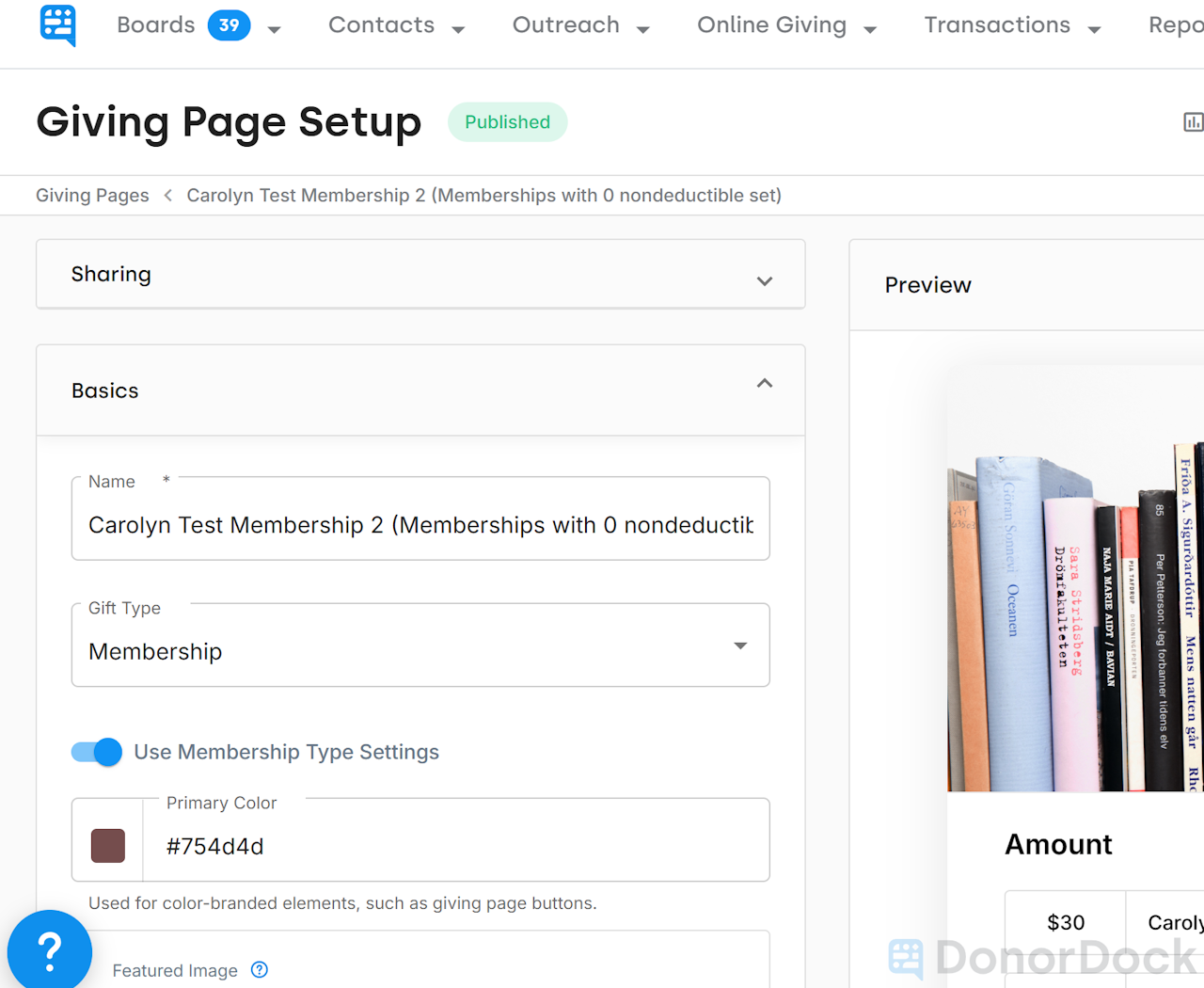The height and width of the screenshot is (988, 1204).
Task: Click the Featured Image help icon
Action: pos(259,970)
